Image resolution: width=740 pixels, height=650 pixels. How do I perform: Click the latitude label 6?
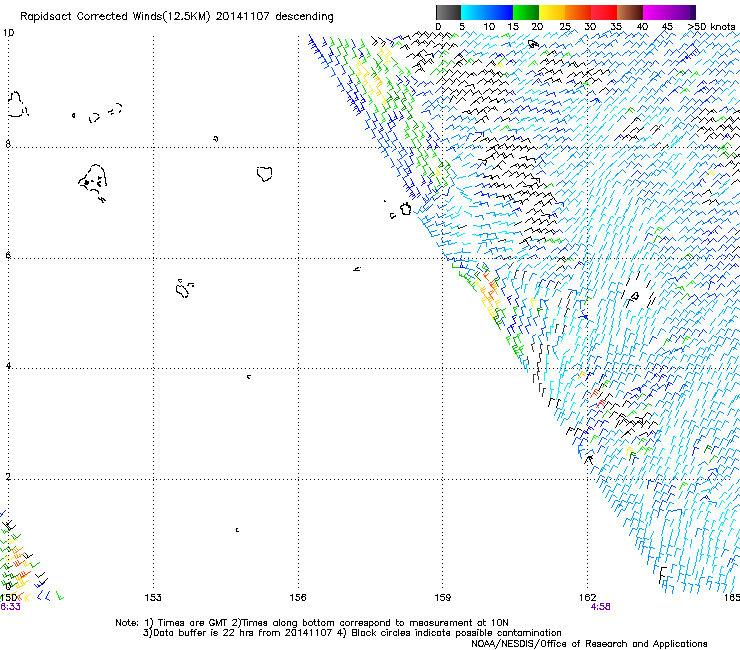coord(8,255)
